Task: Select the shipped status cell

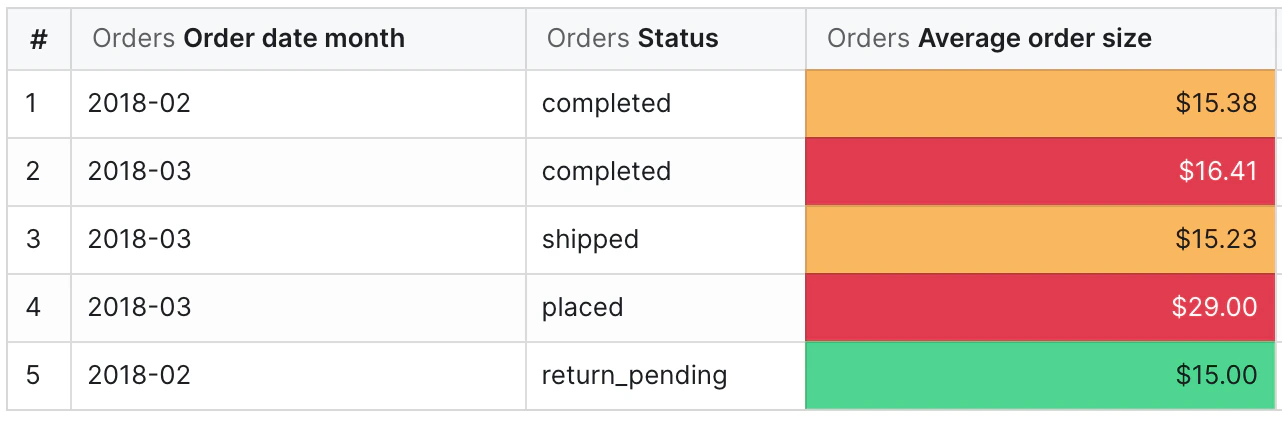Action: click(666, 240)
